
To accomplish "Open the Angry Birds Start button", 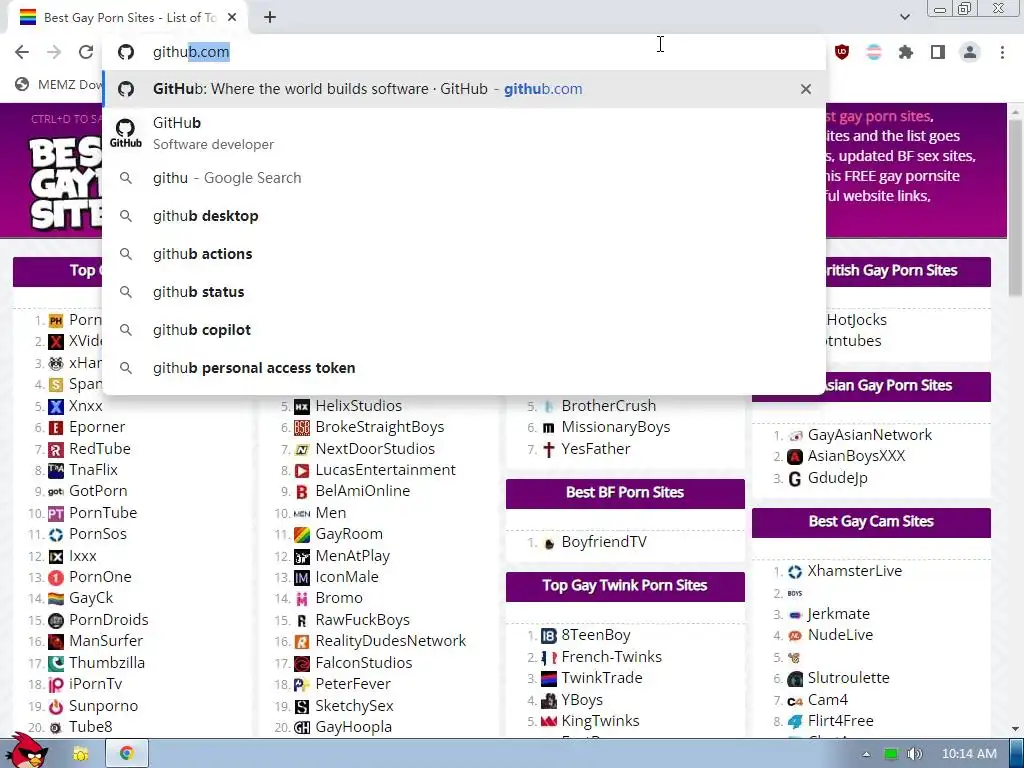I will (26, 752).
